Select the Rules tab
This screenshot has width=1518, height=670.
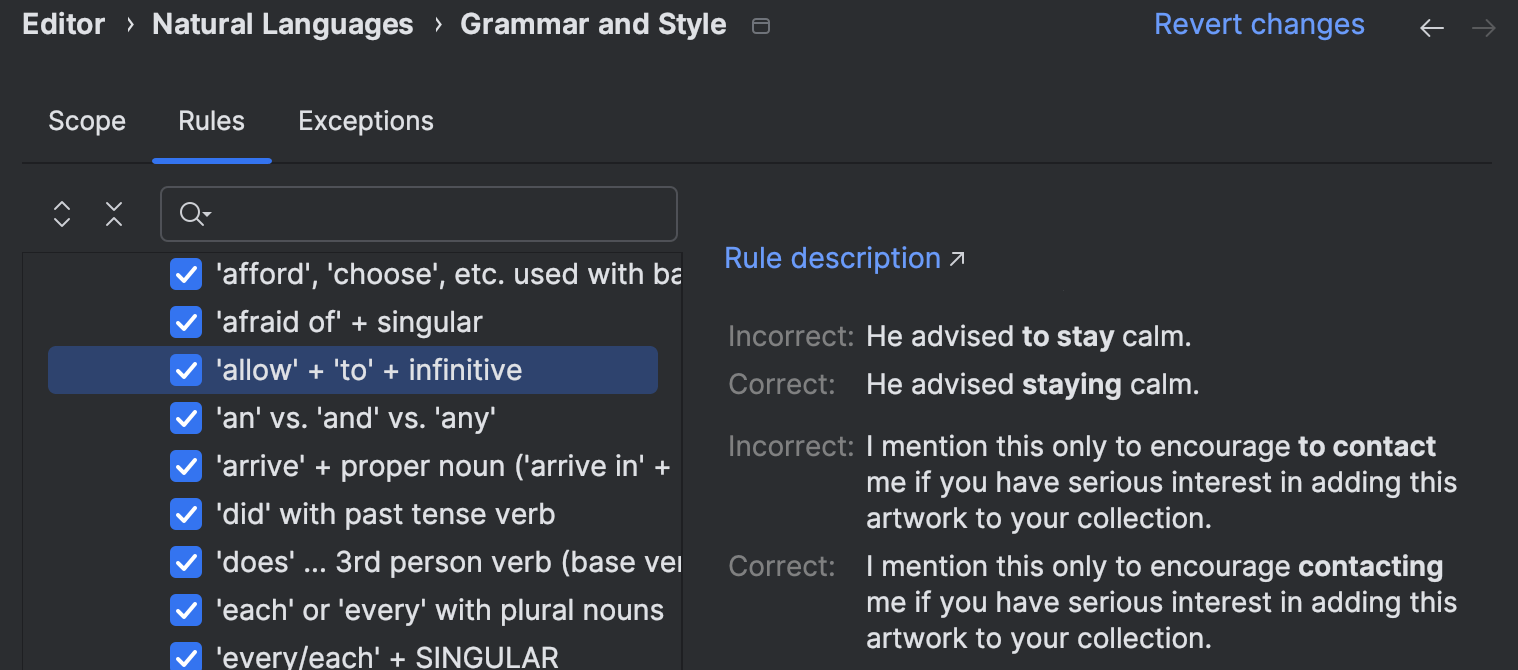point(211,121)
